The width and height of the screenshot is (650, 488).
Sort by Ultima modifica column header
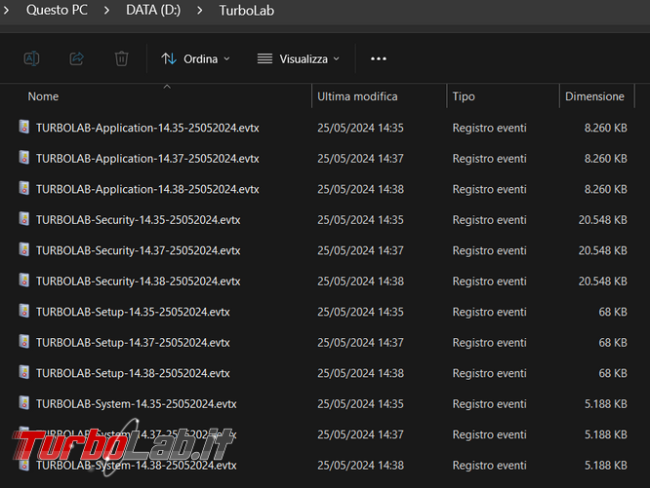point(357,97)
